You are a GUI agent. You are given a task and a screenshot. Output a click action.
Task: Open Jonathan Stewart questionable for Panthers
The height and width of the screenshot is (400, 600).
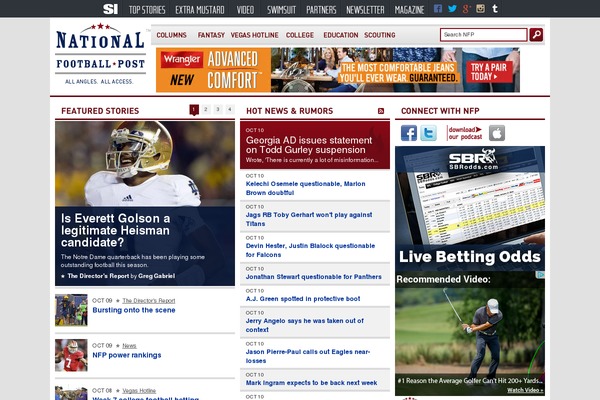(313, 277)
